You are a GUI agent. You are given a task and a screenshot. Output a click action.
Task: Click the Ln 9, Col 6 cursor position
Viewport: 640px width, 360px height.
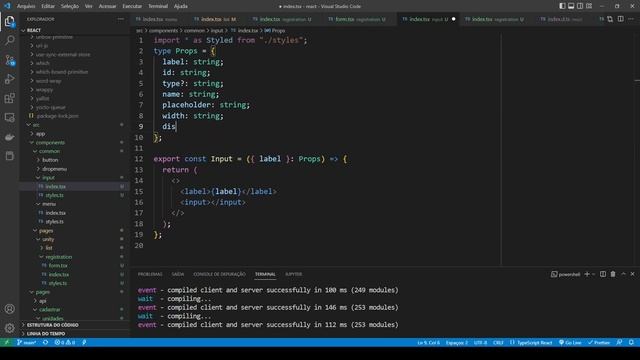coord(429,342)
